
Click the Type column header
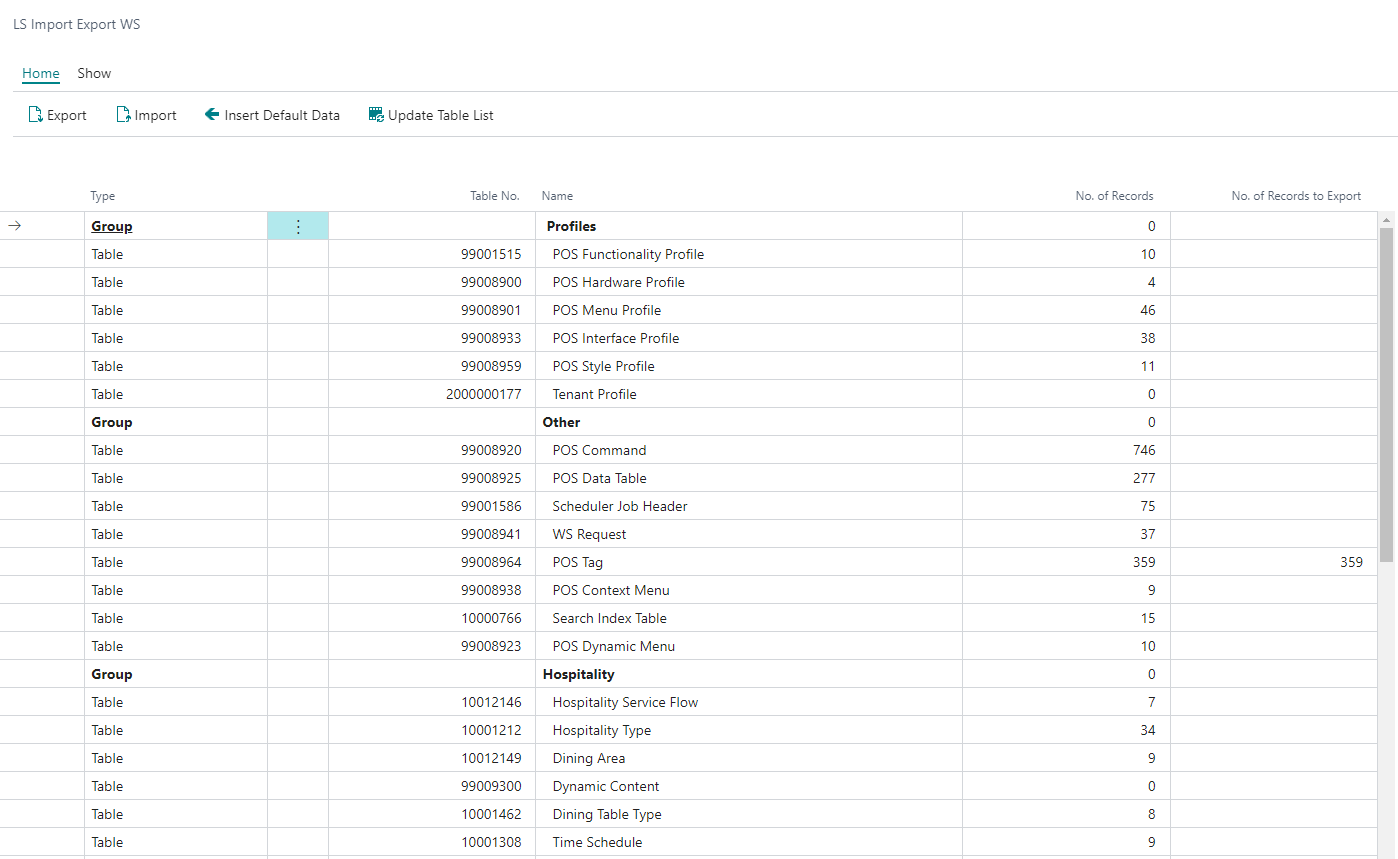[x=103, y=196]
